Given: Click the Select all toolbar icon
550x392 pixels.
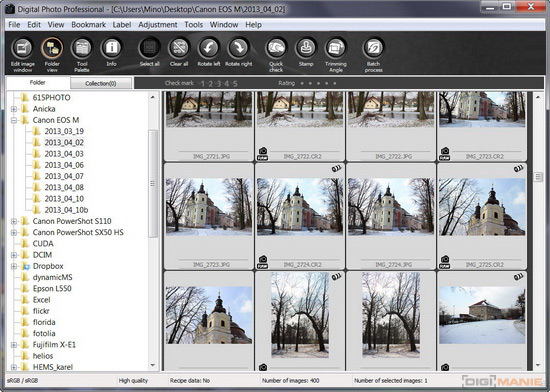Looking at the screenshot, I should point(150,48).
